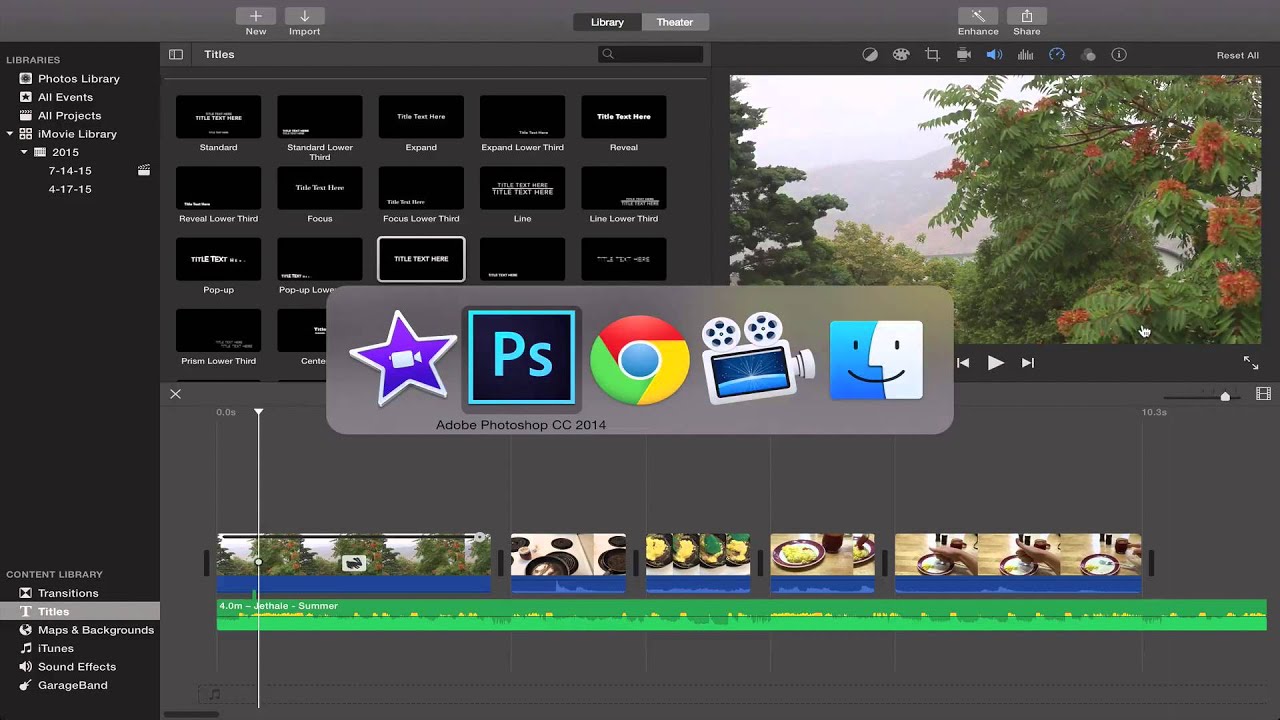Open the color balance adjustment
Screen dimensions: 1280x720
(x=870, y=55)
